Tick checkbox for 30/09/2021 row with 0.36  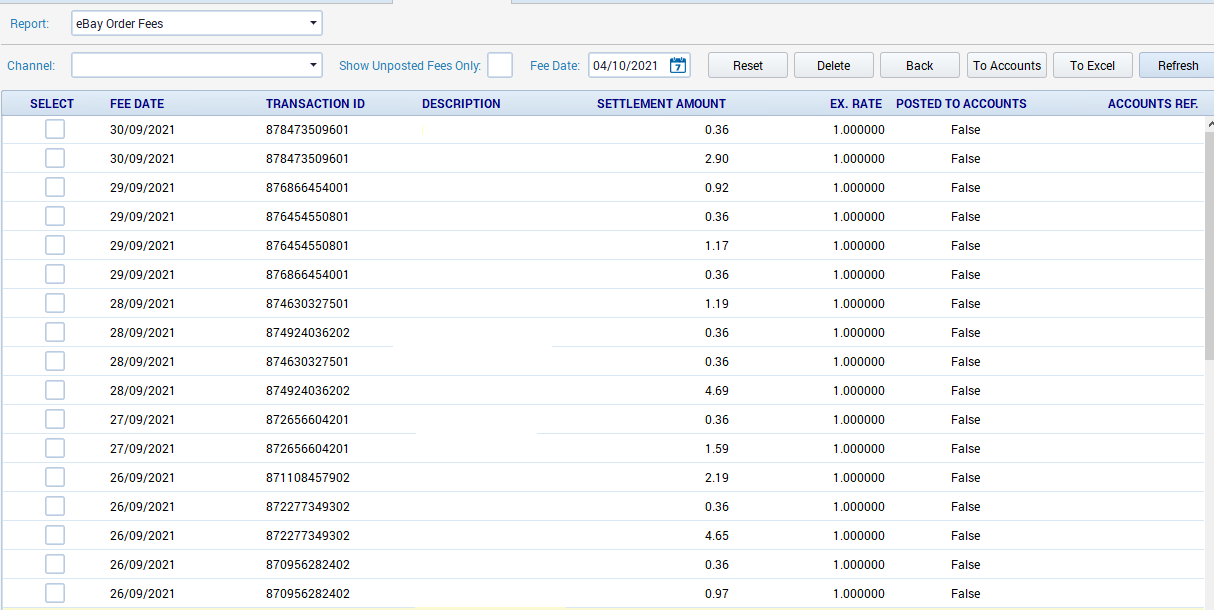[x=55, y=129]
